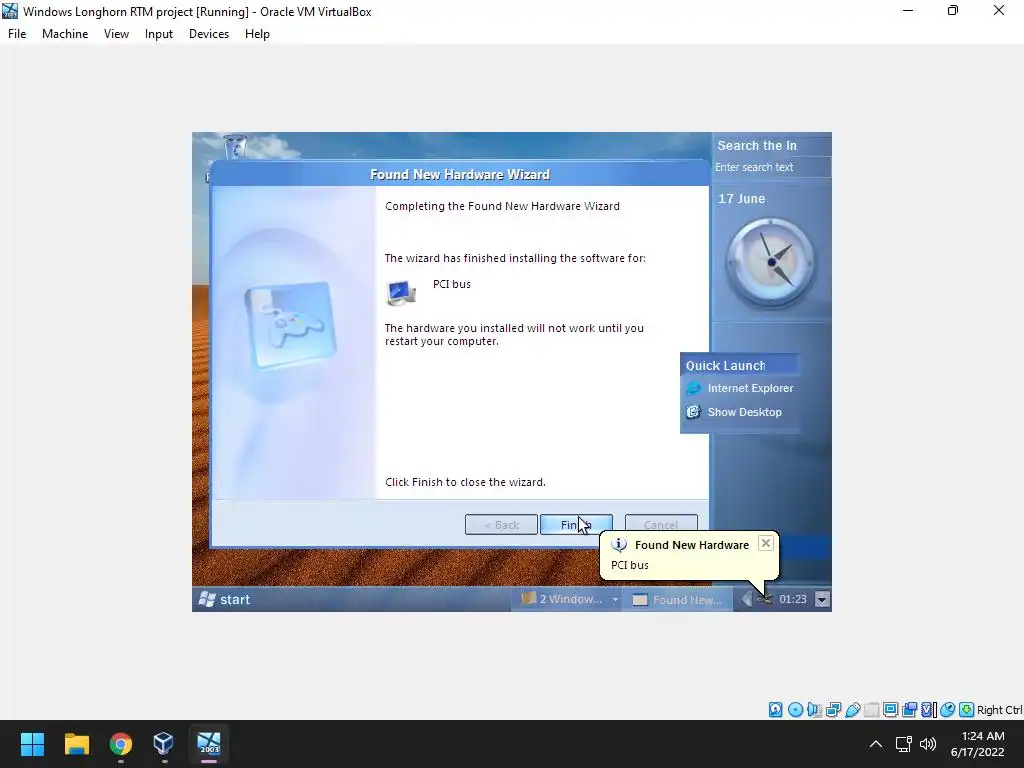Click the hard disk activity indicator
The width and height of the screenshot is (1024, 768).
[x=775, y=710]
